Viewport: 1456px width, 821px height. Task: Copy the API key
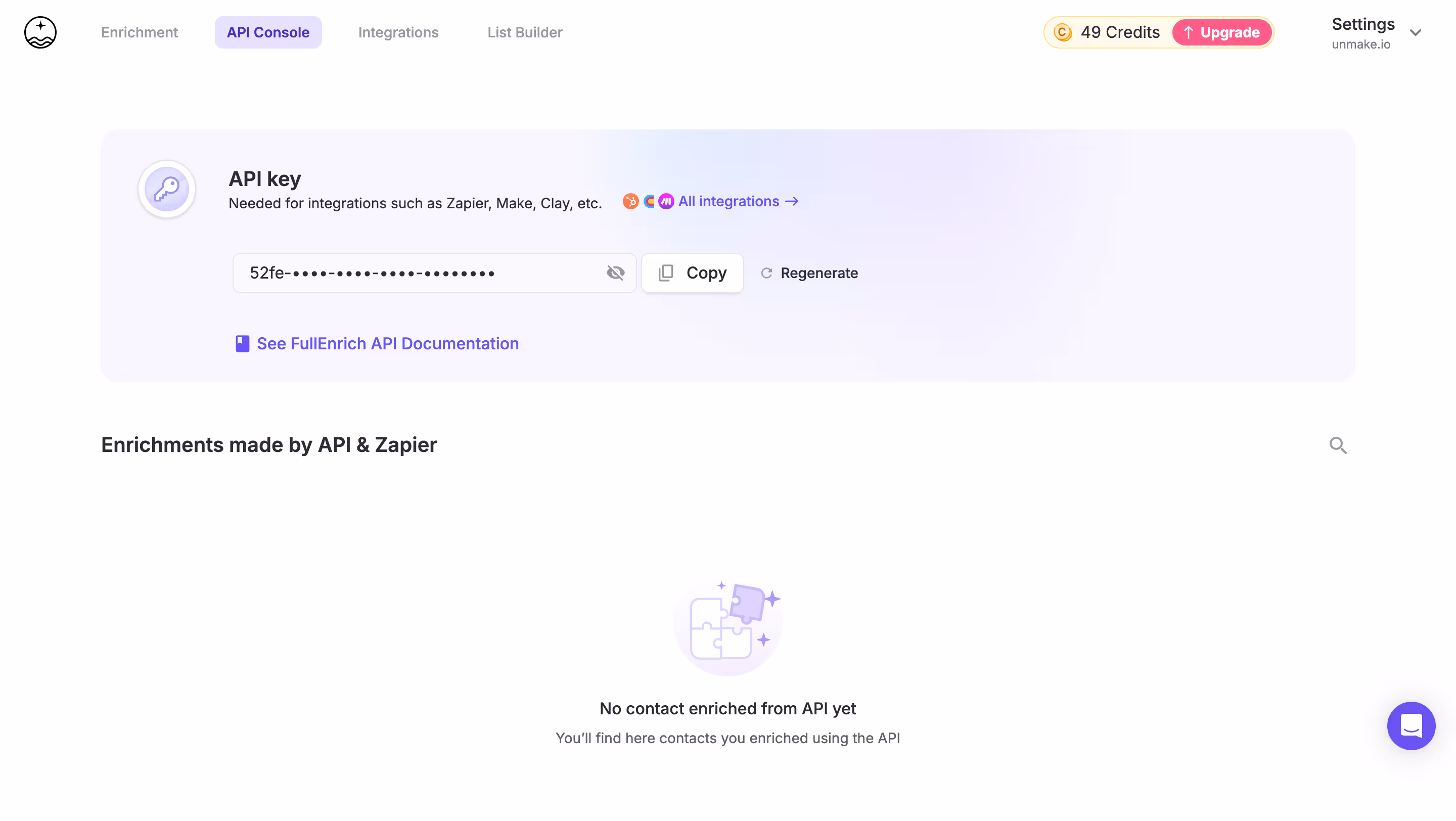pyautogui.click(x=693, y=273)
